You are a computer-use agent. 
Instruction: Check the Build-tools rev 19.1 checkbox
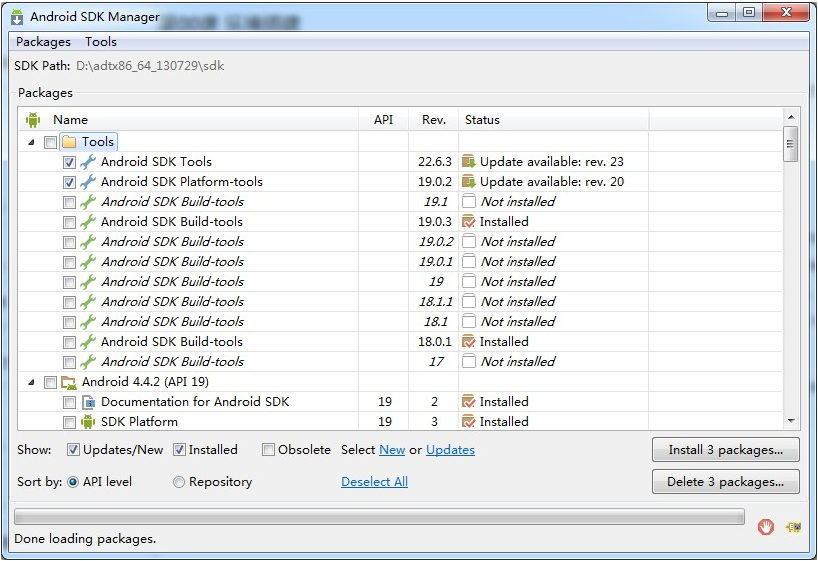coord(69,202)
